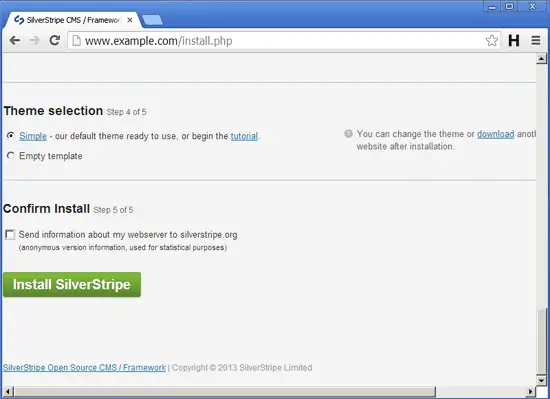This screenshot has width=550, height=399.
Task: Open the Simple theme link
Action: (33, 136)
